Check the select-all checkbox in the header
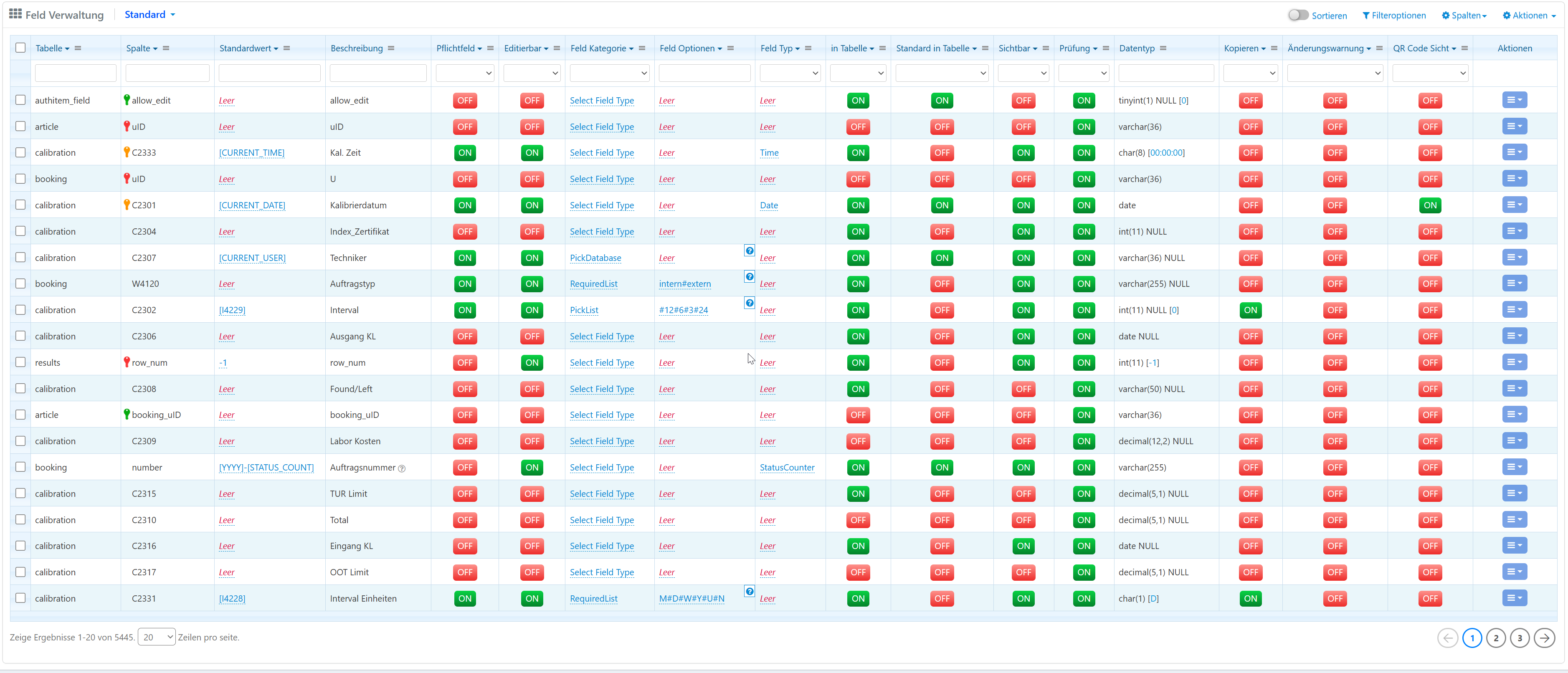 [x=21, y=48]
